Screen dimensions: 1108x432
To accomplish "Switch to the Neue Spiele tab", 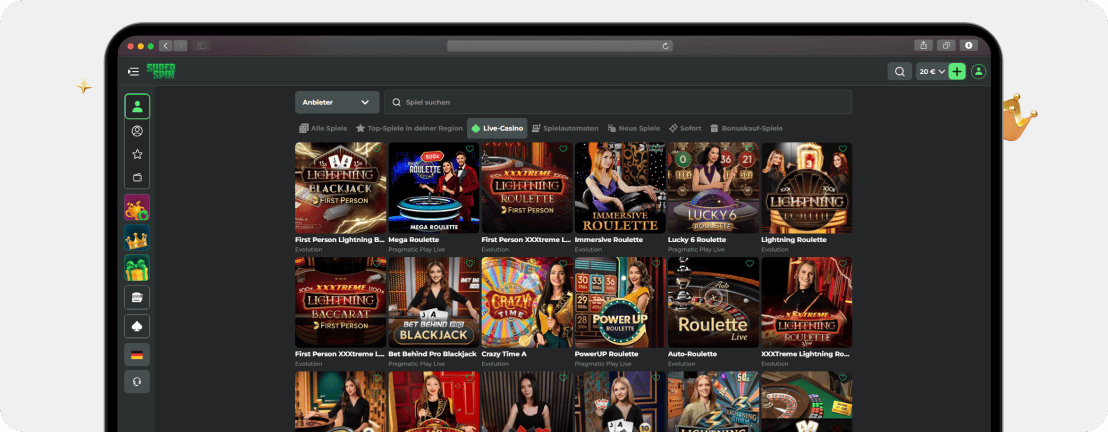I will pos(633,128).
